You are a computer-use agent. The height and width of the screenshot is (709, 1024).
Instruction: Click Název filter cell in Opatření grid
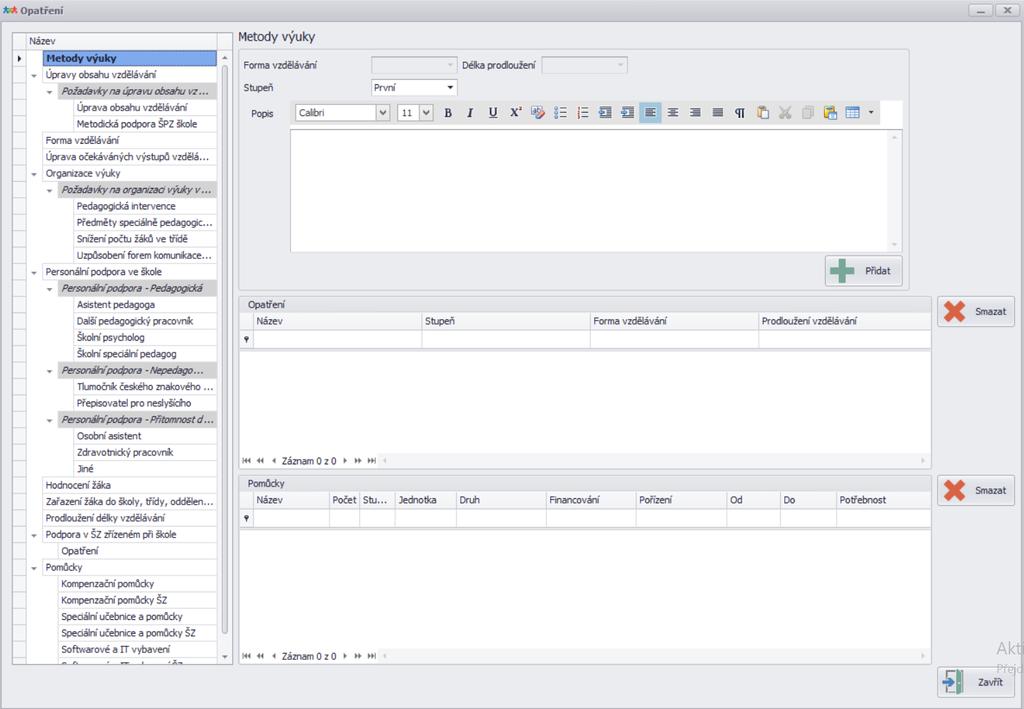[338, 339]
